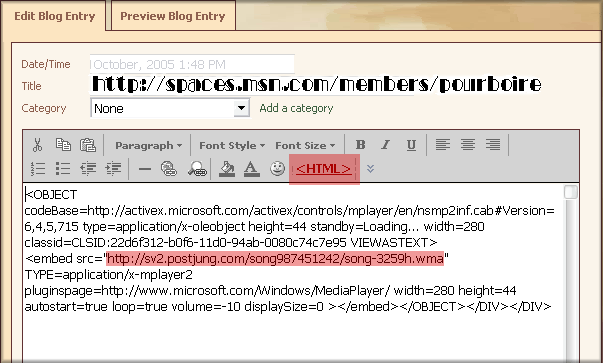Click the Paste clipboard icon

(88, 145)
